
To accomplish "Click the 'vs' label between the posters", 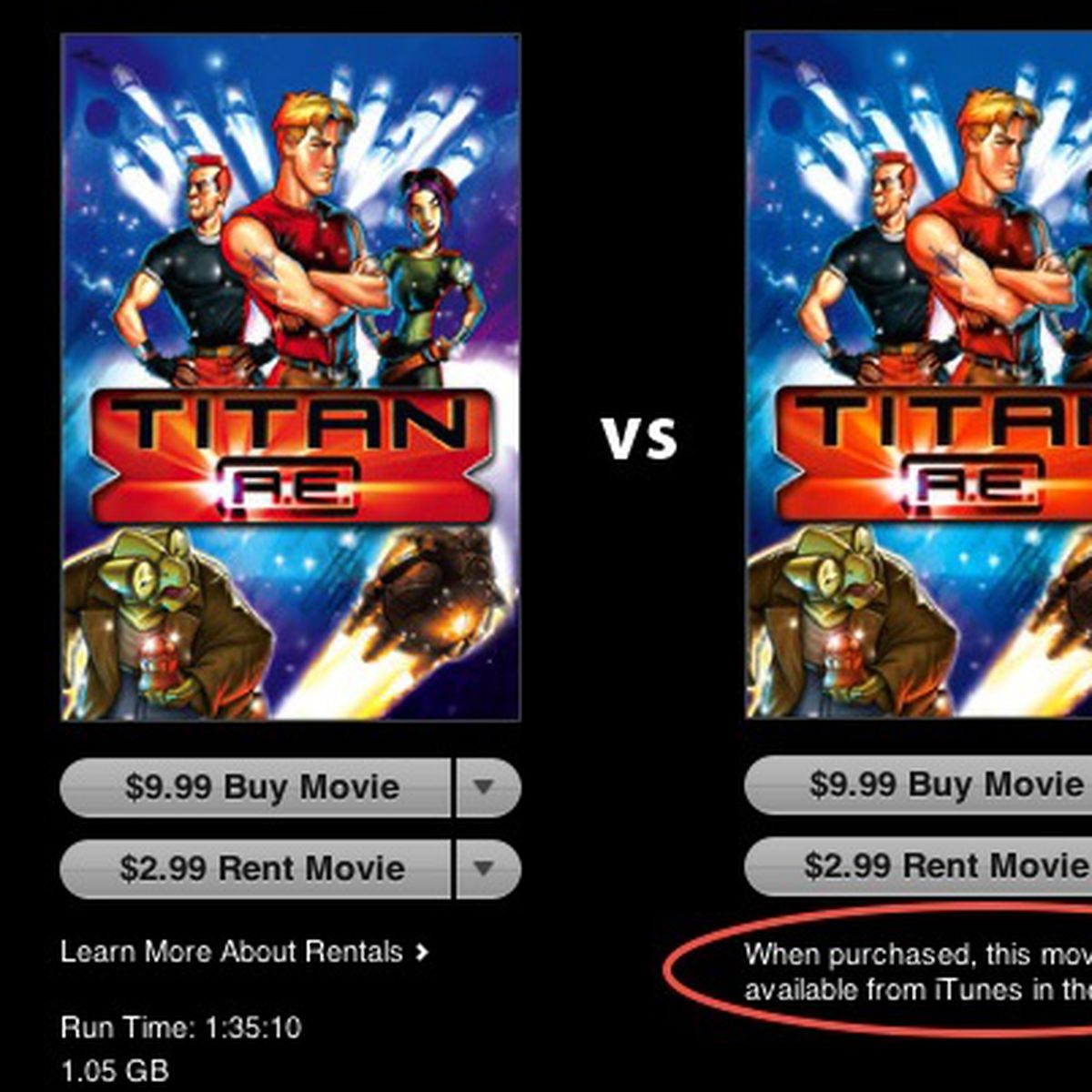I will [x=640, y=437].
